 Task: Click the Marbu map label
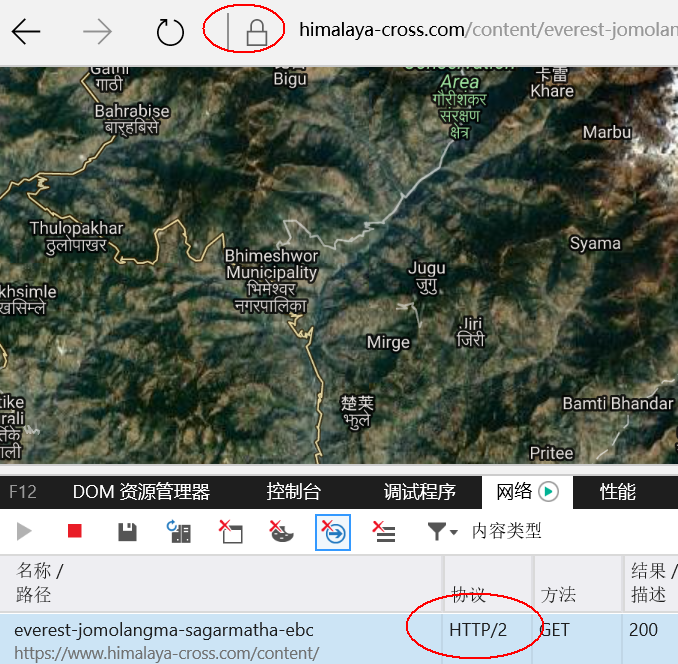tap(607, 132)
